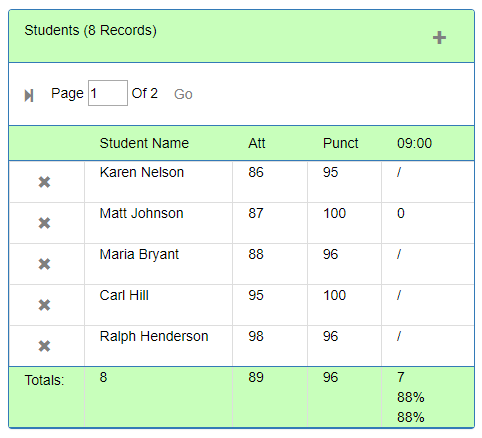
Task: Click the page number input field
Action: point(108,93)
